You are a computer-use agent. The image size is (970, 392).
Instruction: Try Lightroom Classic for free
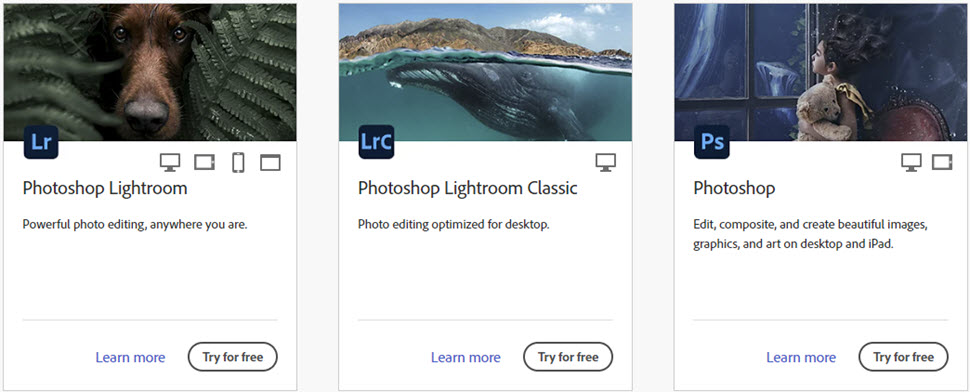click(568, 357)
